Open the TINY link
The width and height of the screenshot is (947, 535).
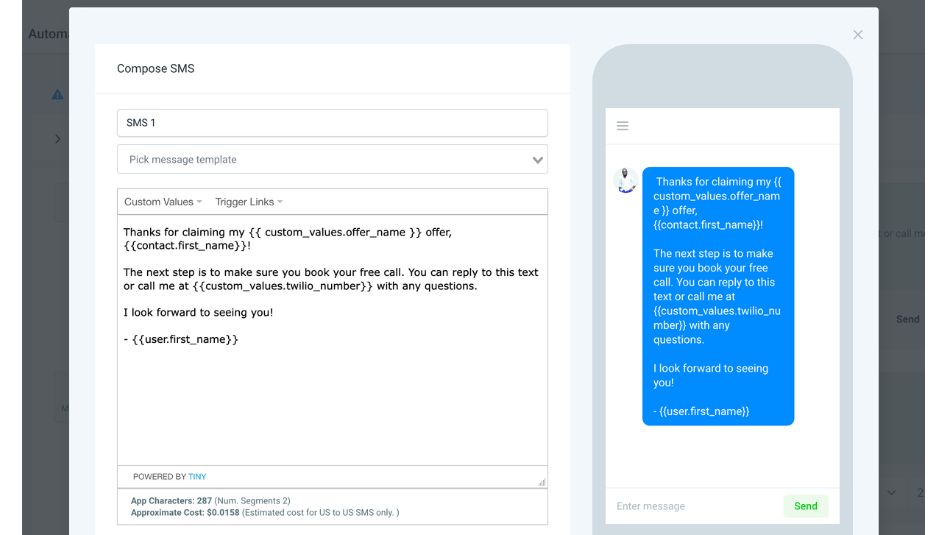197,477
